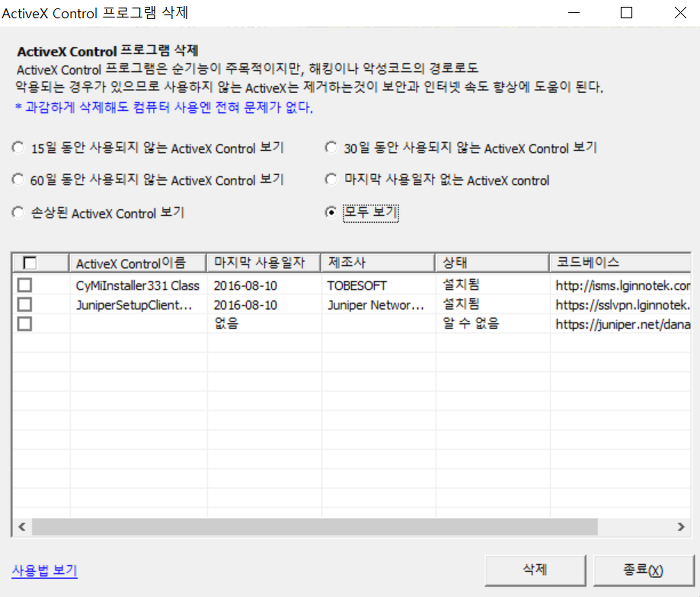Click the http://isms.lginnotek codebase cell

623,286
